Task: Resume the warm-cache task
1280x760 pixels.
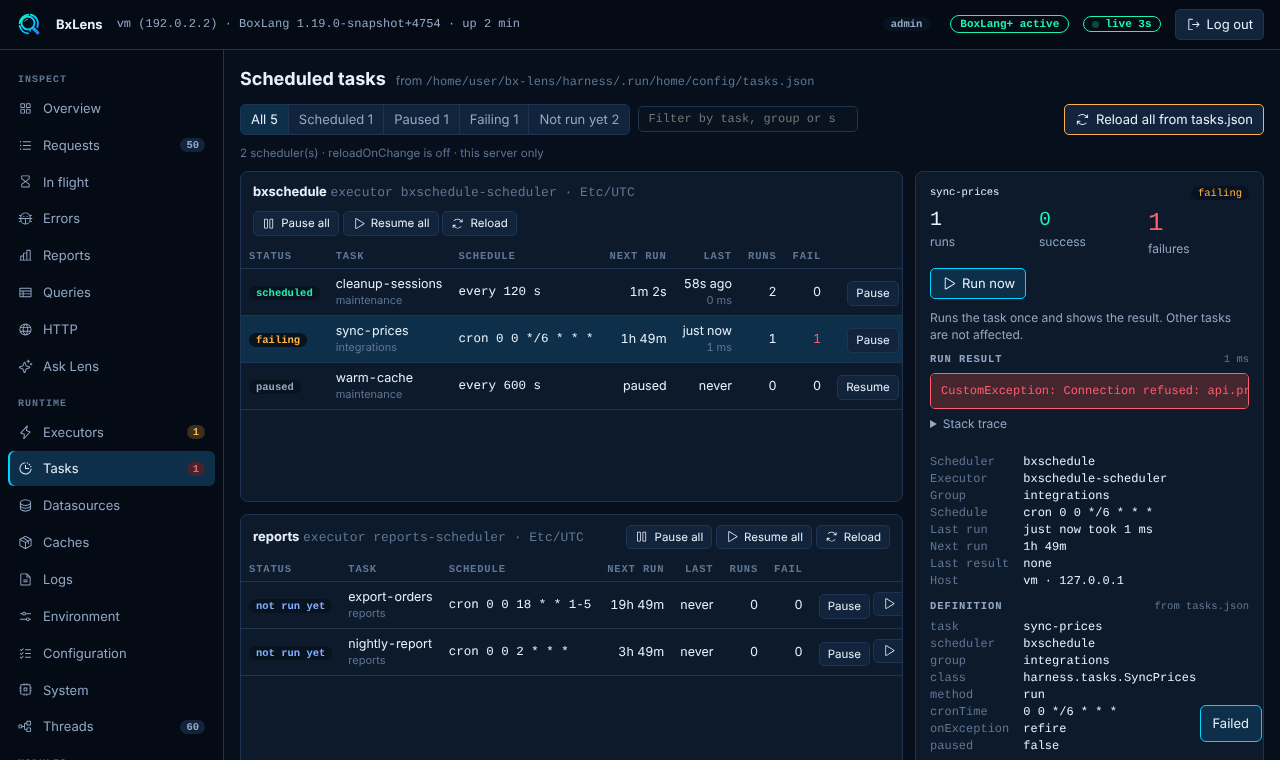Action: 868,387
